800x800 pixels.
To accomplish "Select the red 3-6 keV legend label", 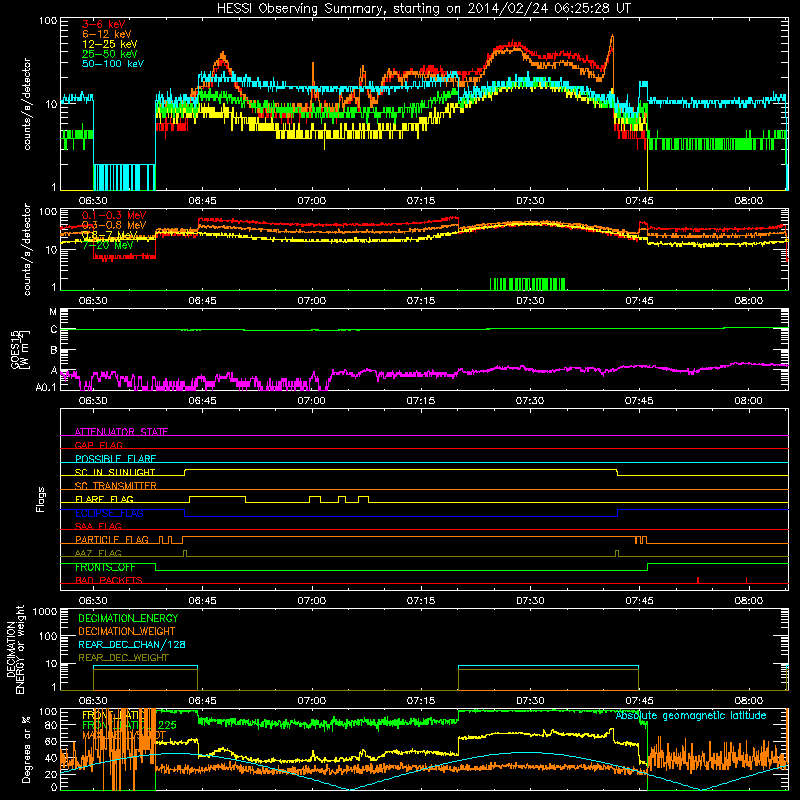I will [x=103, y=24].
